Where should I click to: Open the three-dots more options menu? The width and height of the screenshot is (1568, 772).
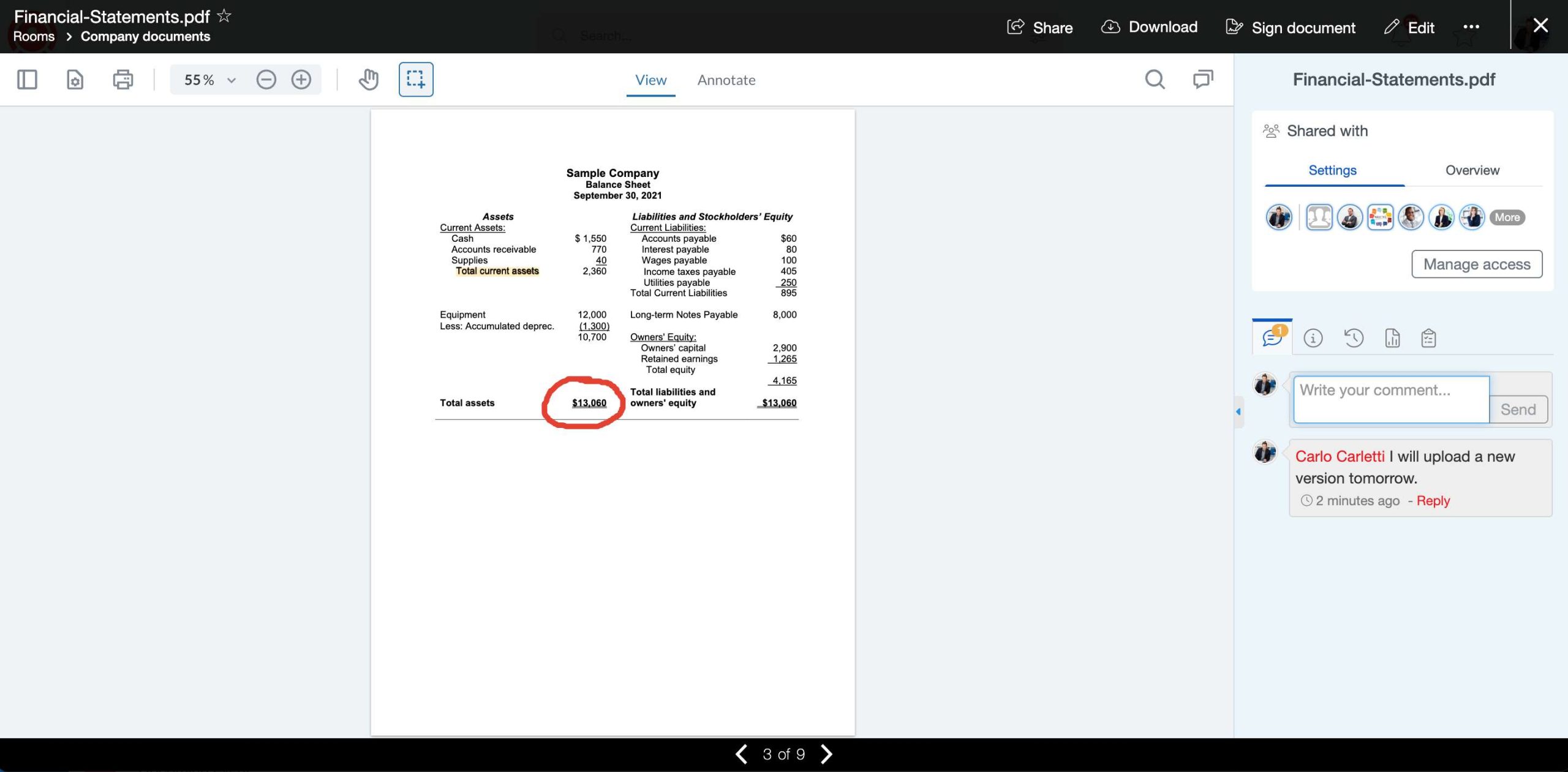(x=1471, y=27)
